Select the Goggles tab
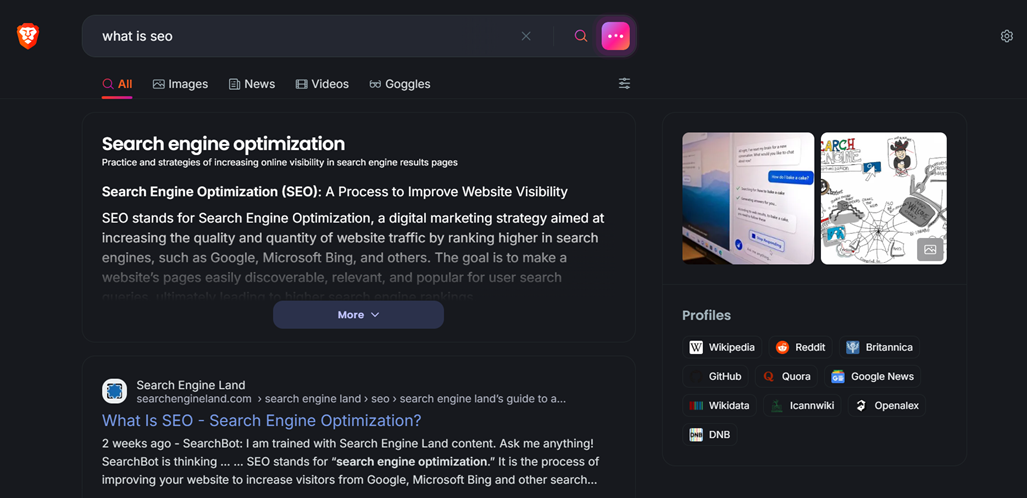 (x=399, y=84)
